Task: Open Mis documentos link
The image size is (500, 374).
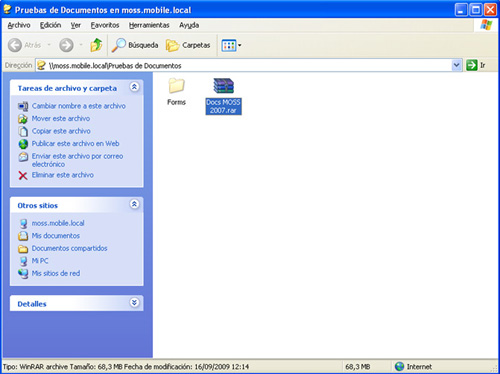Action: point(56,236)
